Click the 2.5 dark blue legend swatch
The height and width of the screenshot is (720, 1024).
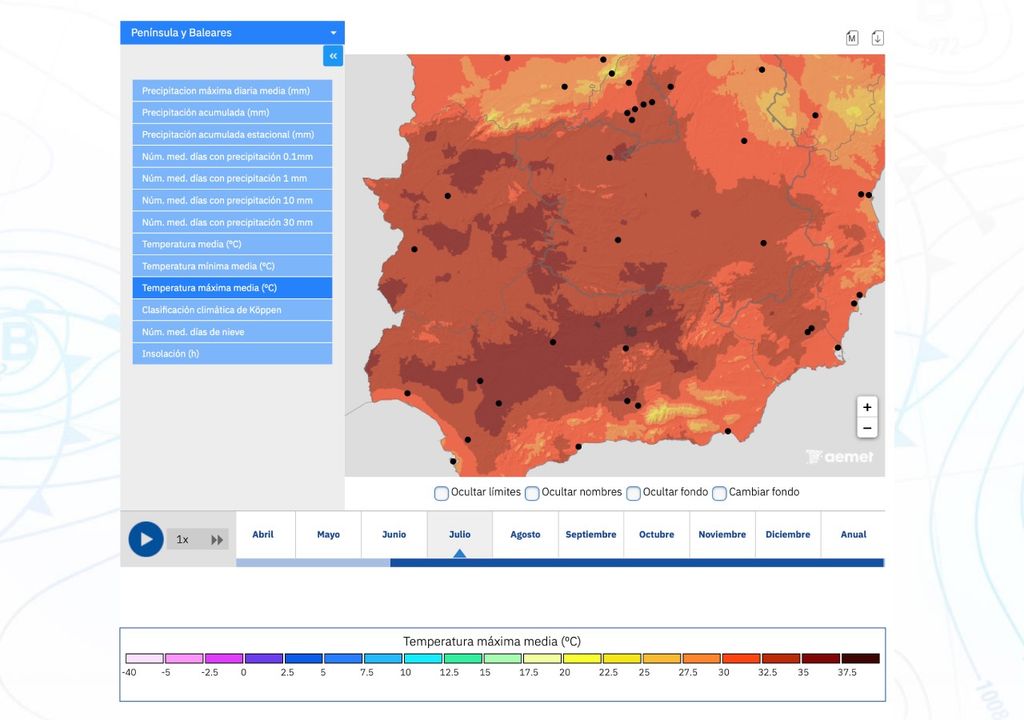pos(304,659)
